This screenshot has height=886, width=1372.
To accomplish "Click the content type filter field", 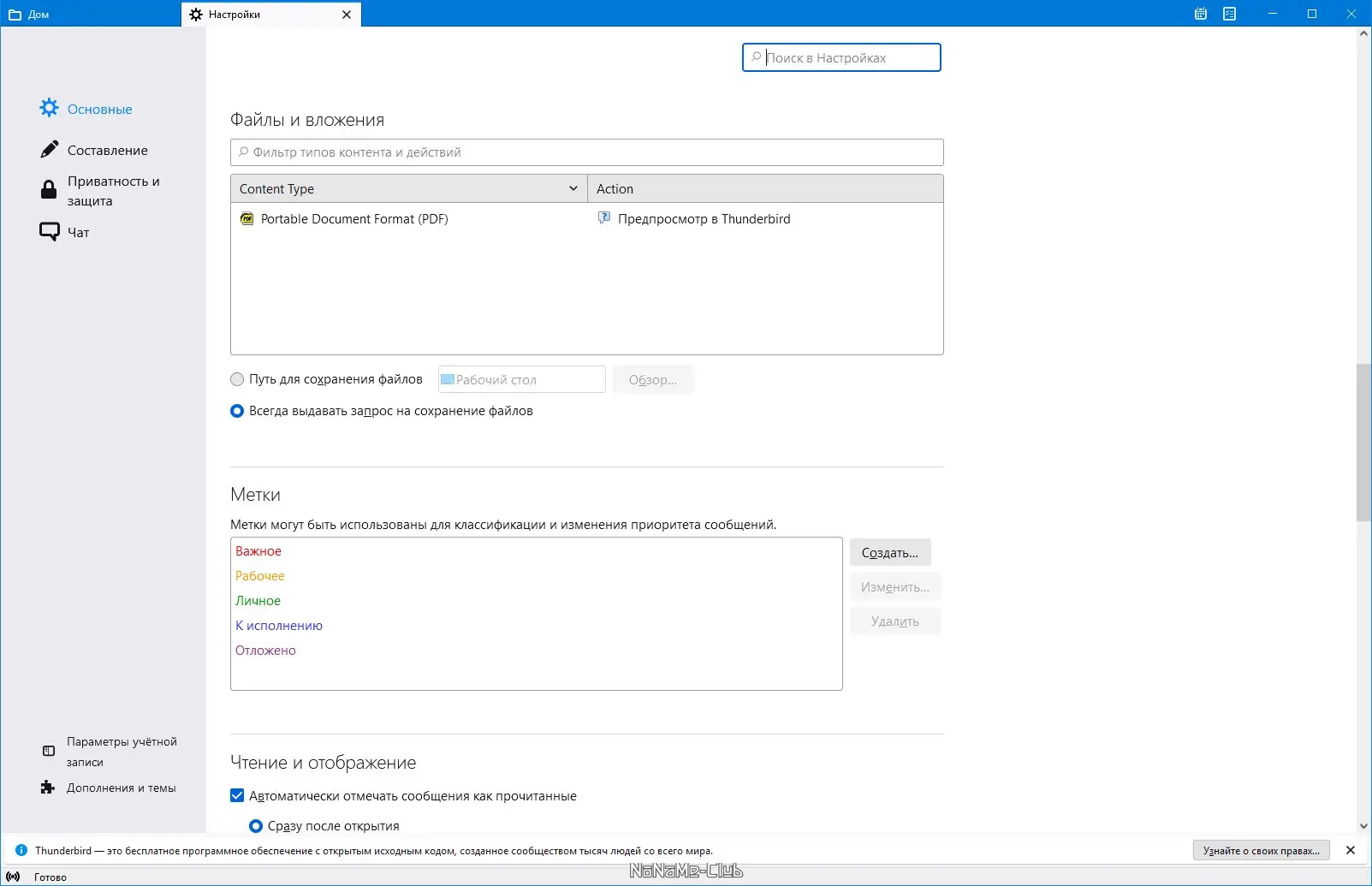I will click(587, 152).
